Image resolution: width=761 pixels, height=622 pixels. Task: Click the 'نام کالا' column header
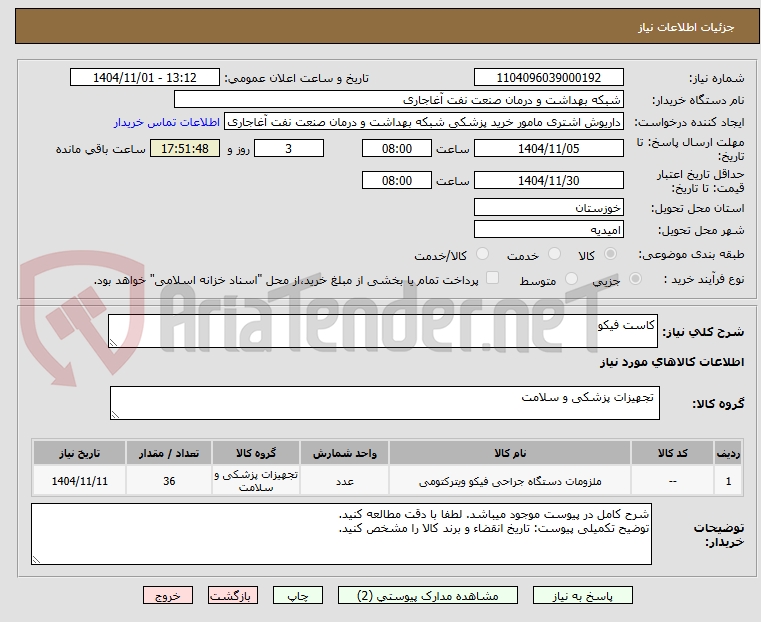(510, 453)
